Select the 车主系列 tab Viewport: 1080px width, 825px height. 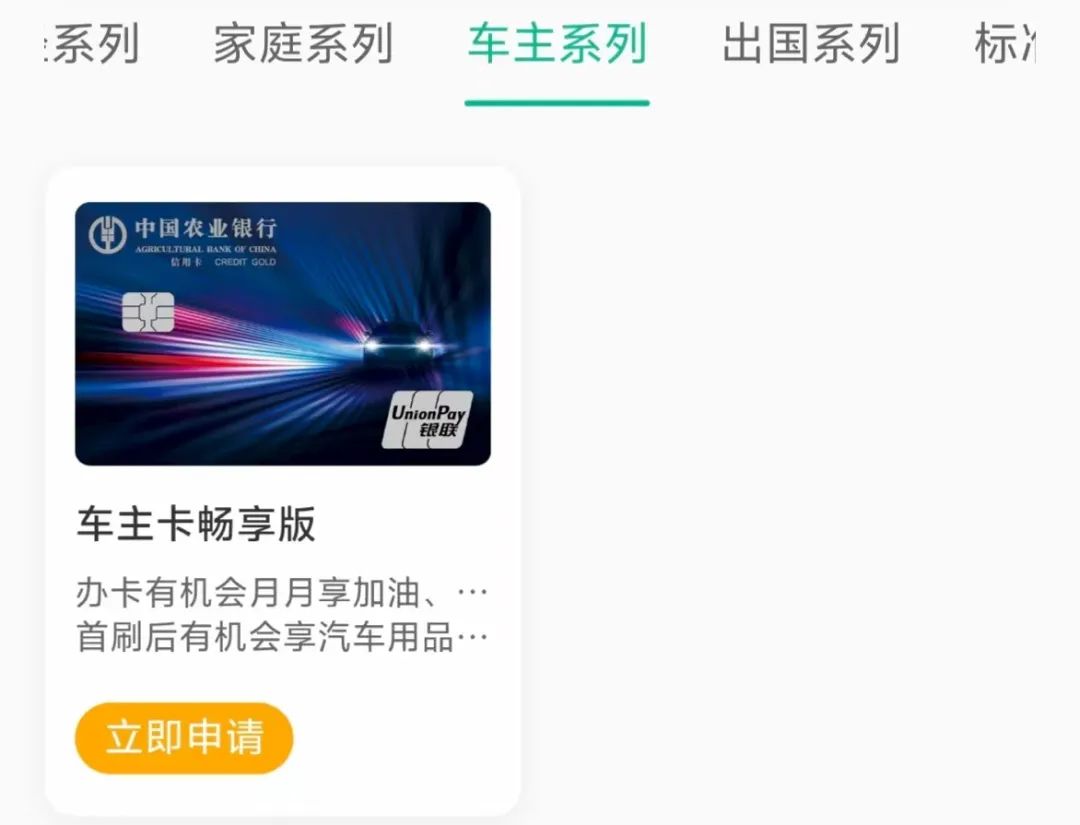pos(557,43)
